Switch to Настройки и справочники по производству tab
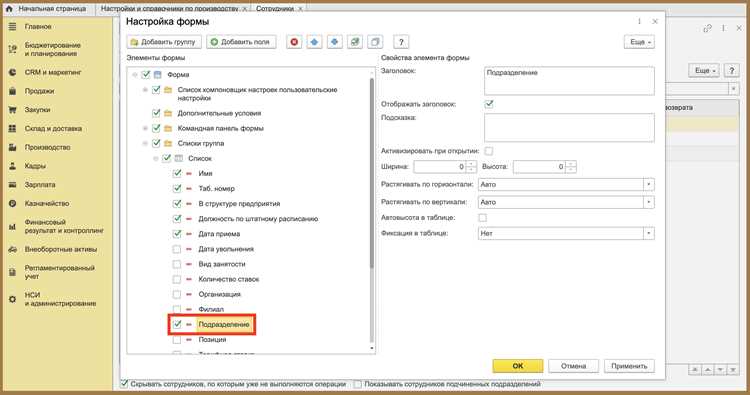This screenshot has height=395, width=750. pos(169,9)
